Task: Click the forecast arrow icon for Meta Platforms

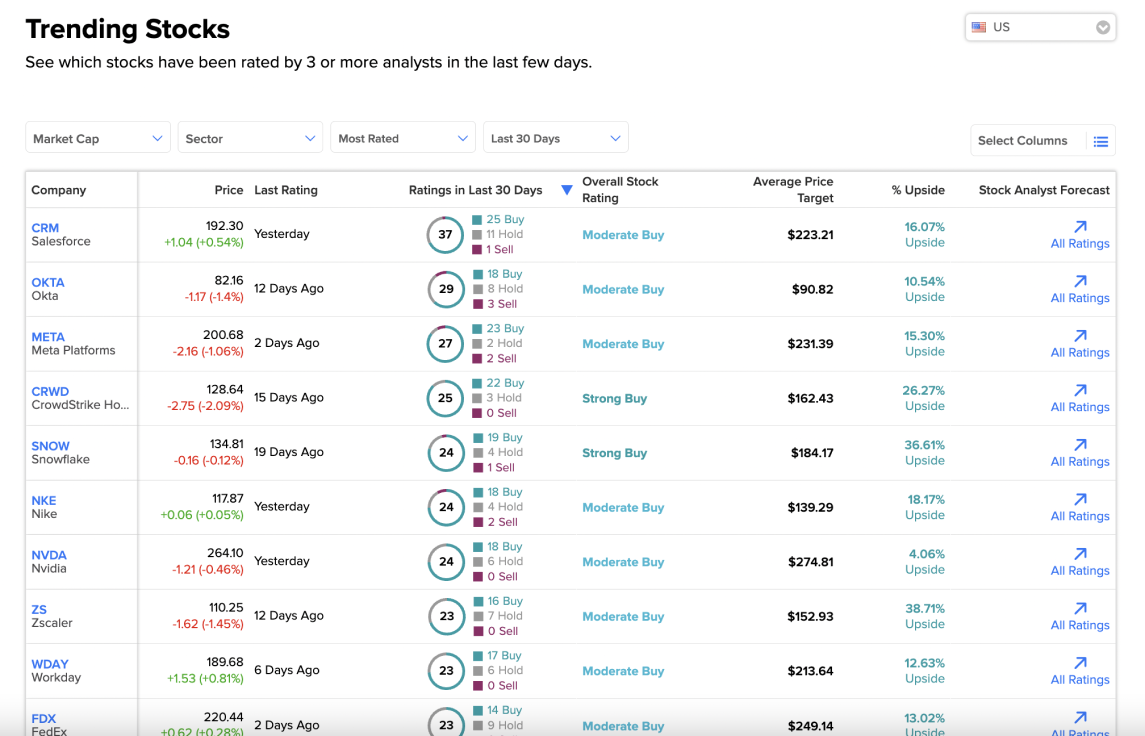Action: pos(1081,336)
